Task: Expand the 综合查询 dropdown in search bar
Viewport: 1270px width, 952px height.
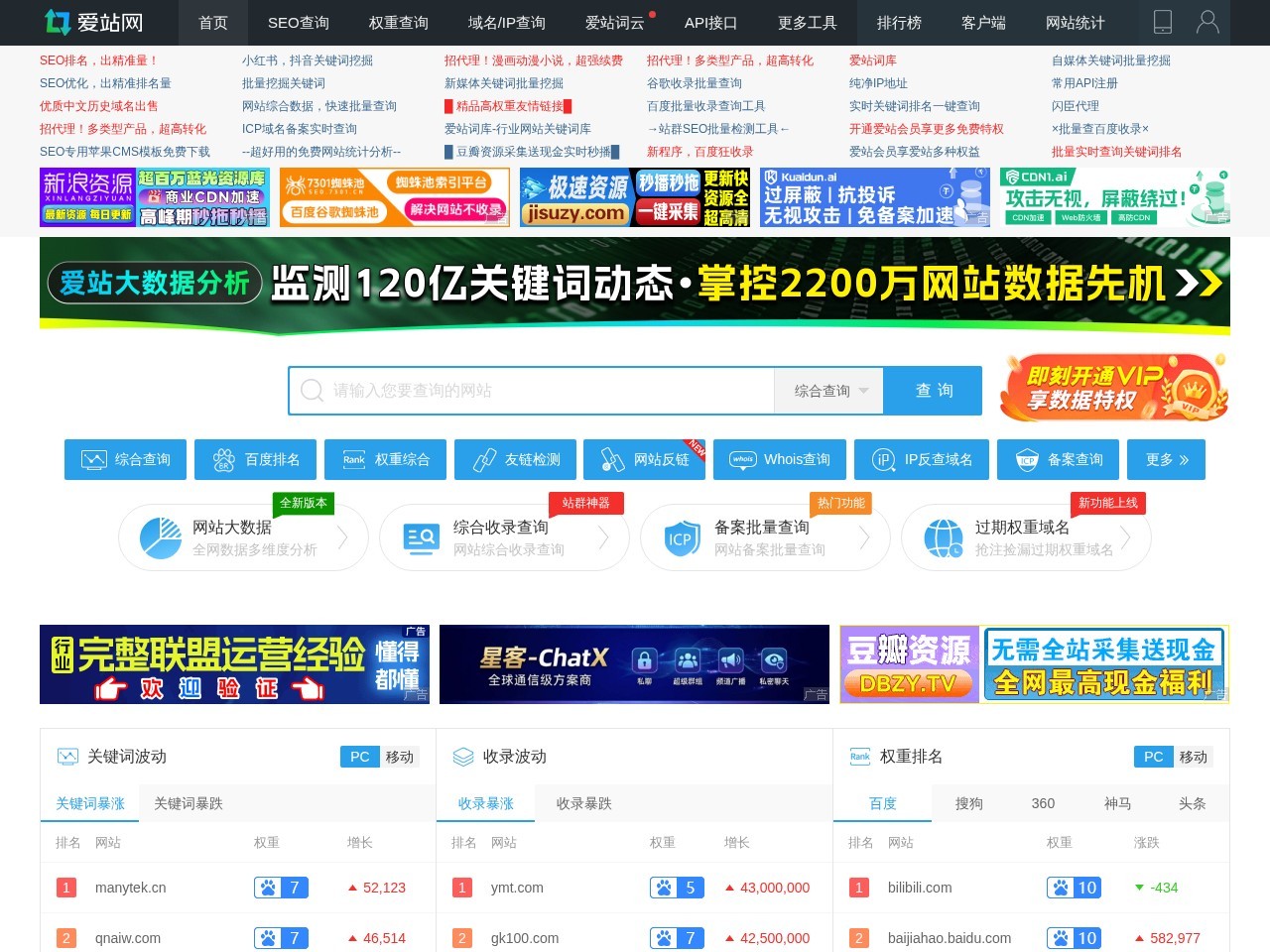Action: point(829,391)
